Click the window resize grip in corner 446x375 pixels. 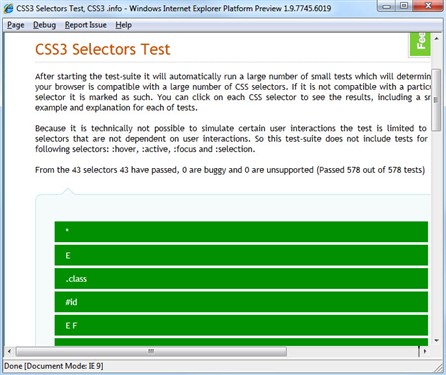click(x=438, y=367)
